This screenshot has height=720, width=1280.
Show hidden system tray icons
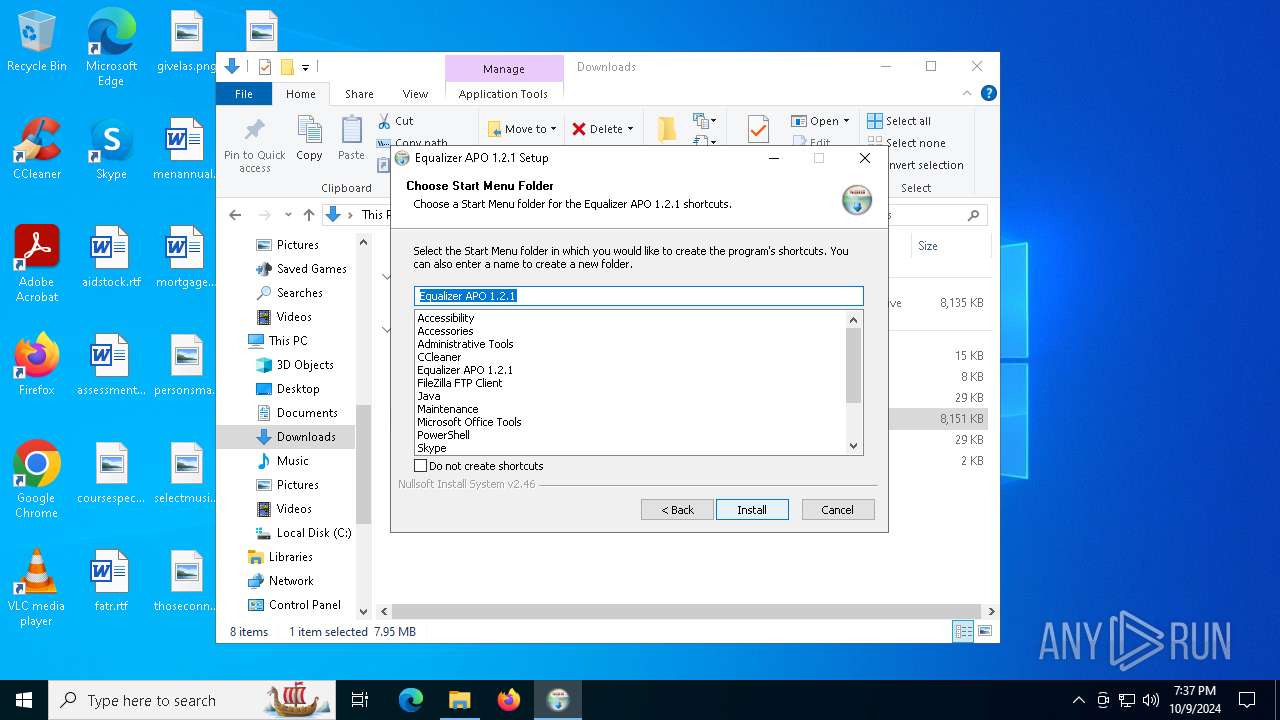coord(1078,700)
